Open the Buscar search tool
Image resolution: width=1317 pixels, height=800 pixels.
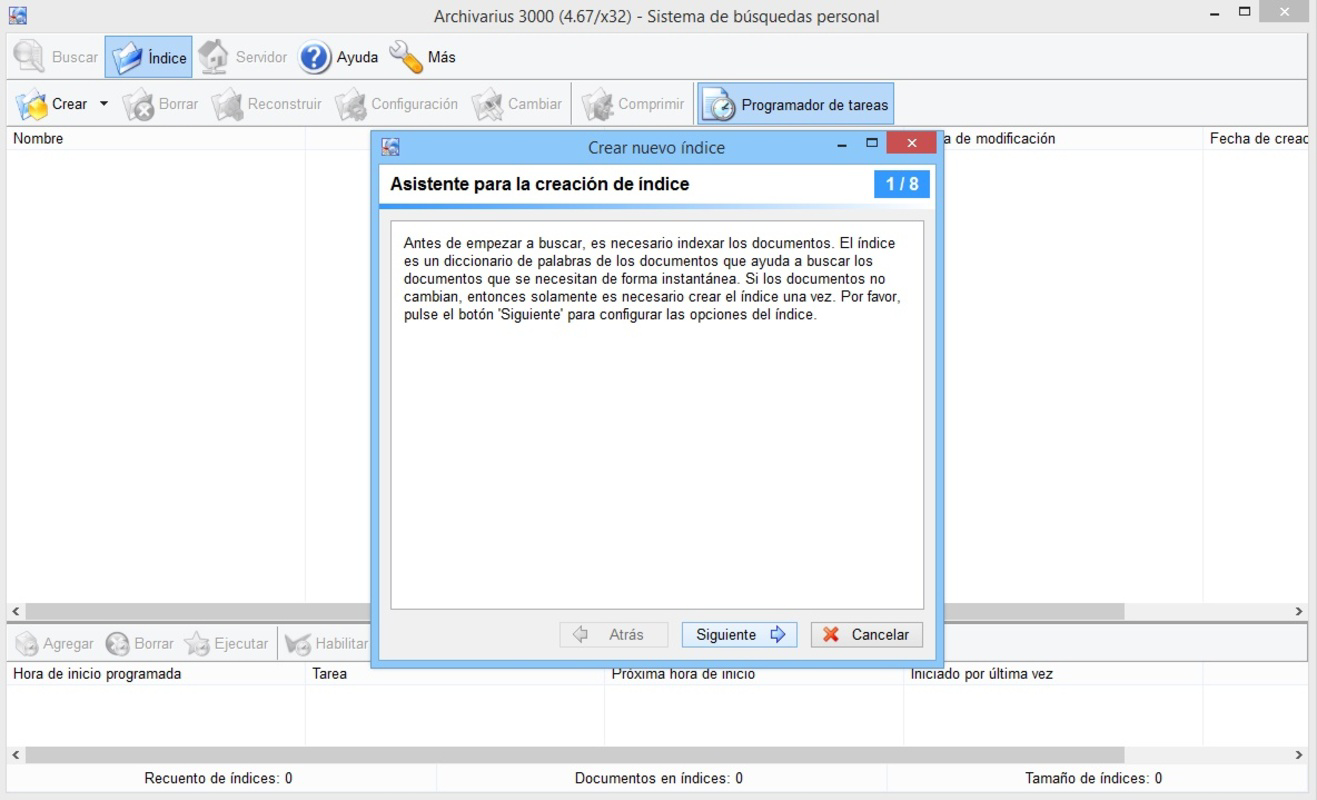point(56,57)
